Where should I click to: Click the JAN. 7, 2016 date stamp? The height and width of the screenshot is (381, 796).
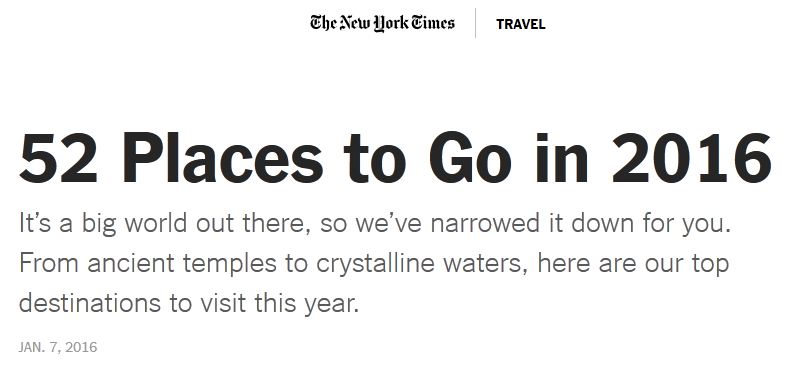click(58, 348)
